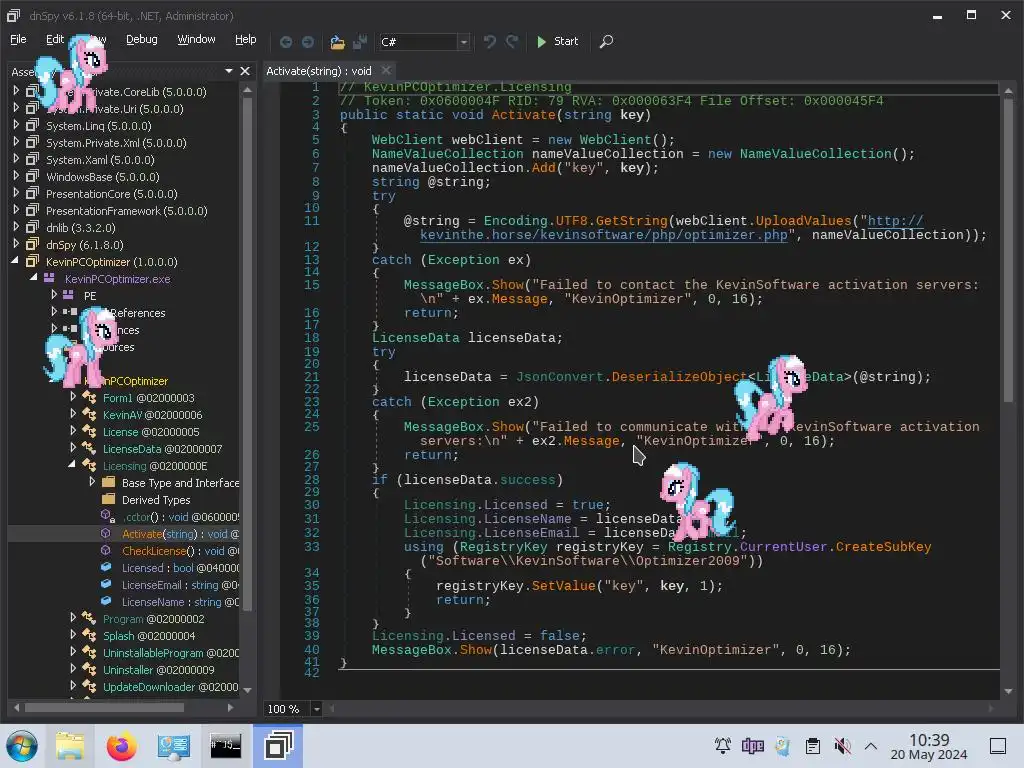Click the License class icon
The height and width of the screenshot is (768, 1024).
point(89,431)
